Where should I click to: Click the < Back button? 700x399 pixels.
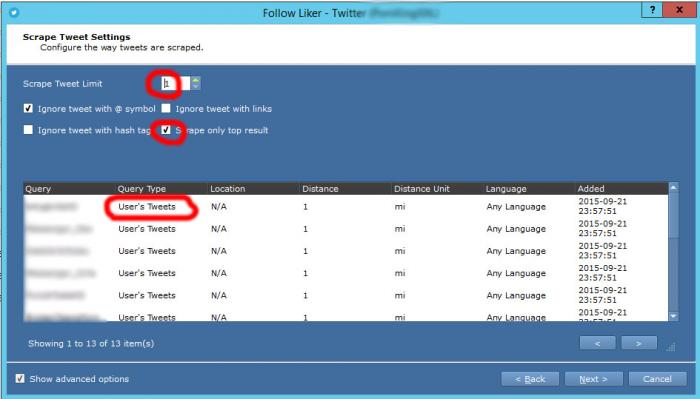pyautogui.click(x=530, y=379)
